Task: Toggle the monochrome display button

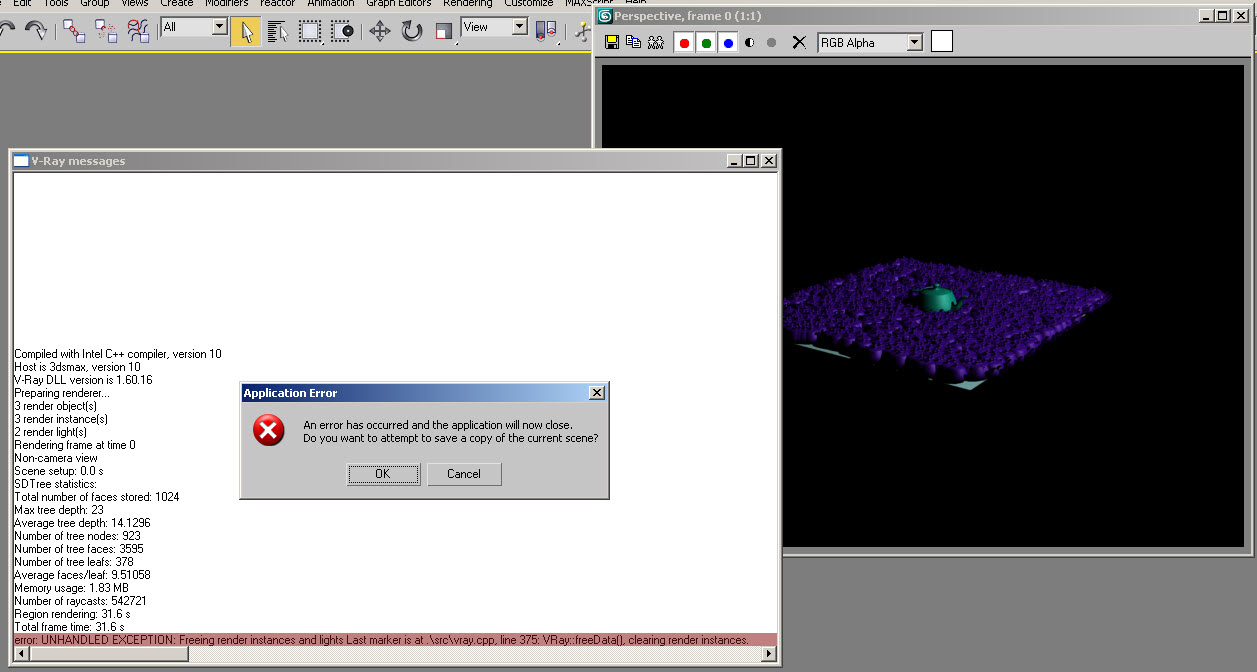Action: [771, 43]
